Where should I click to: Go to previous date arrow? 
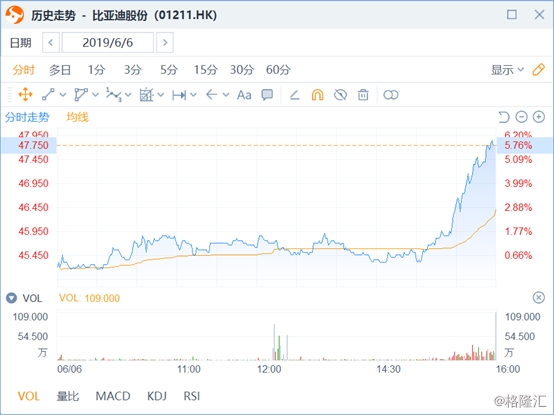(x=51, y=43)
